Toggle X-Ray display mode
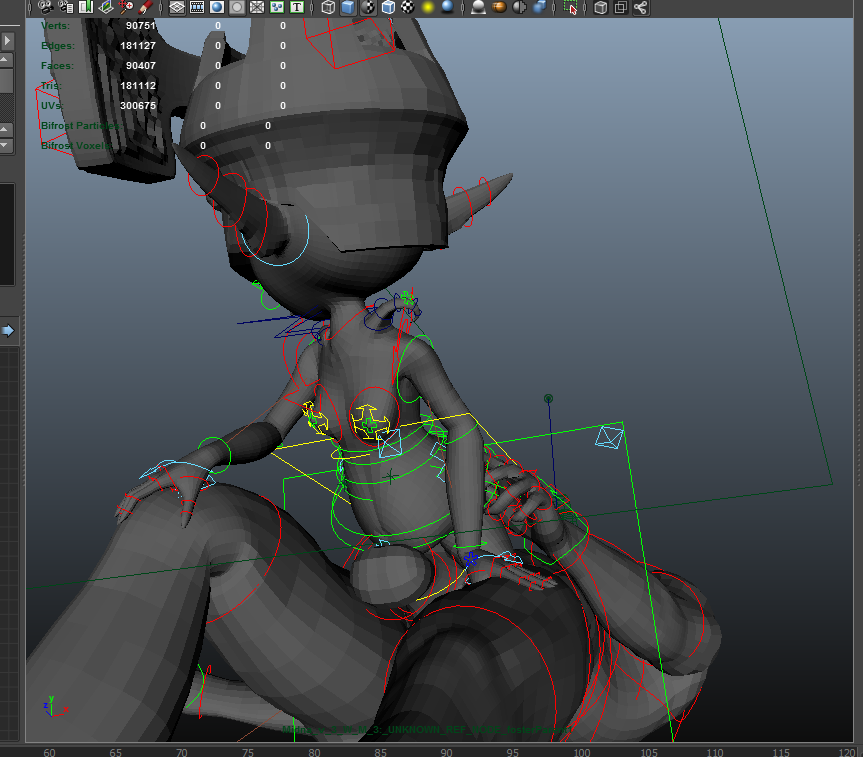The width and height of the screenshot is (863, 757). [x=600, y=7]
